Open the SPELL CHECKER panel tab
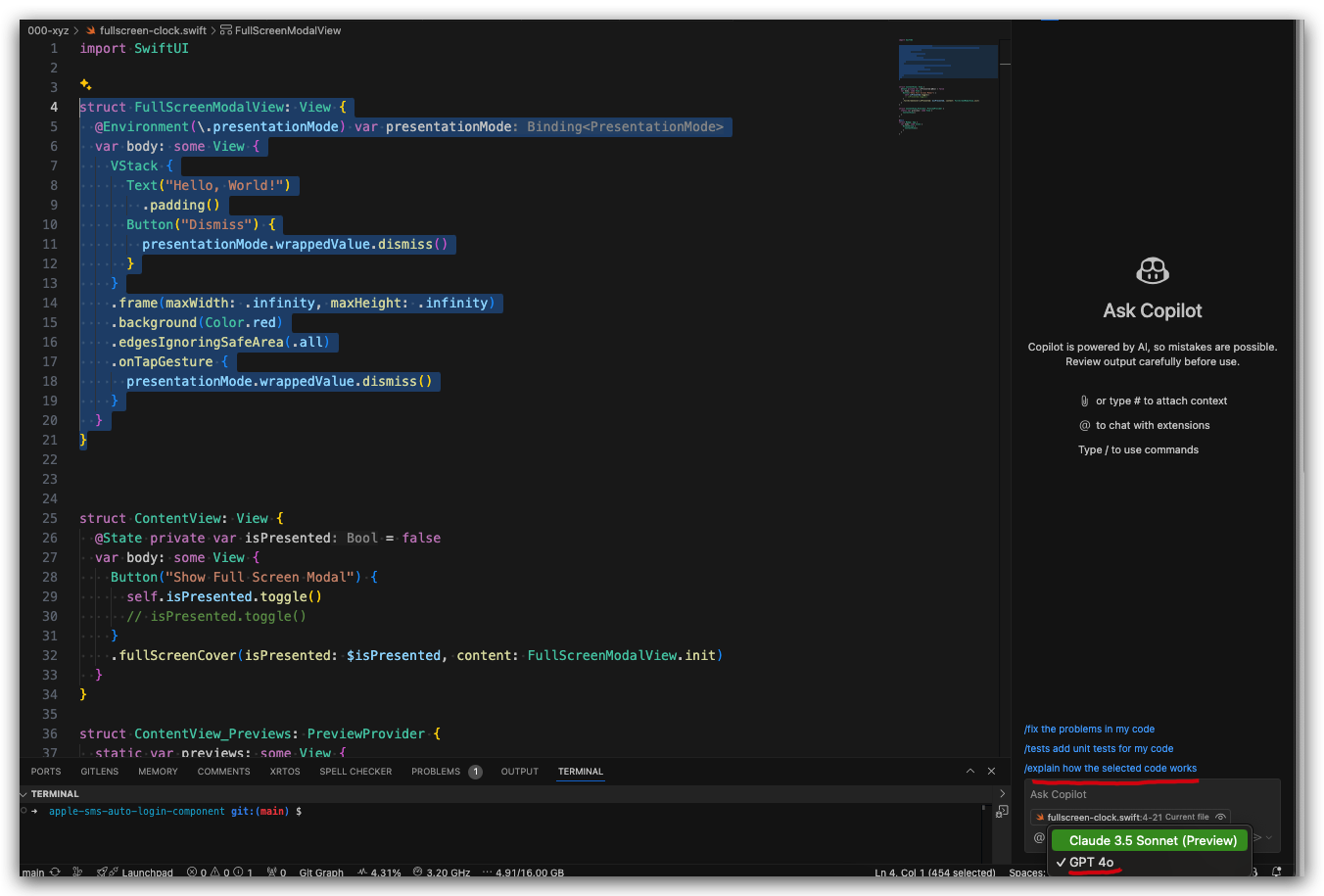1324x896 pixels. [355, 772]
